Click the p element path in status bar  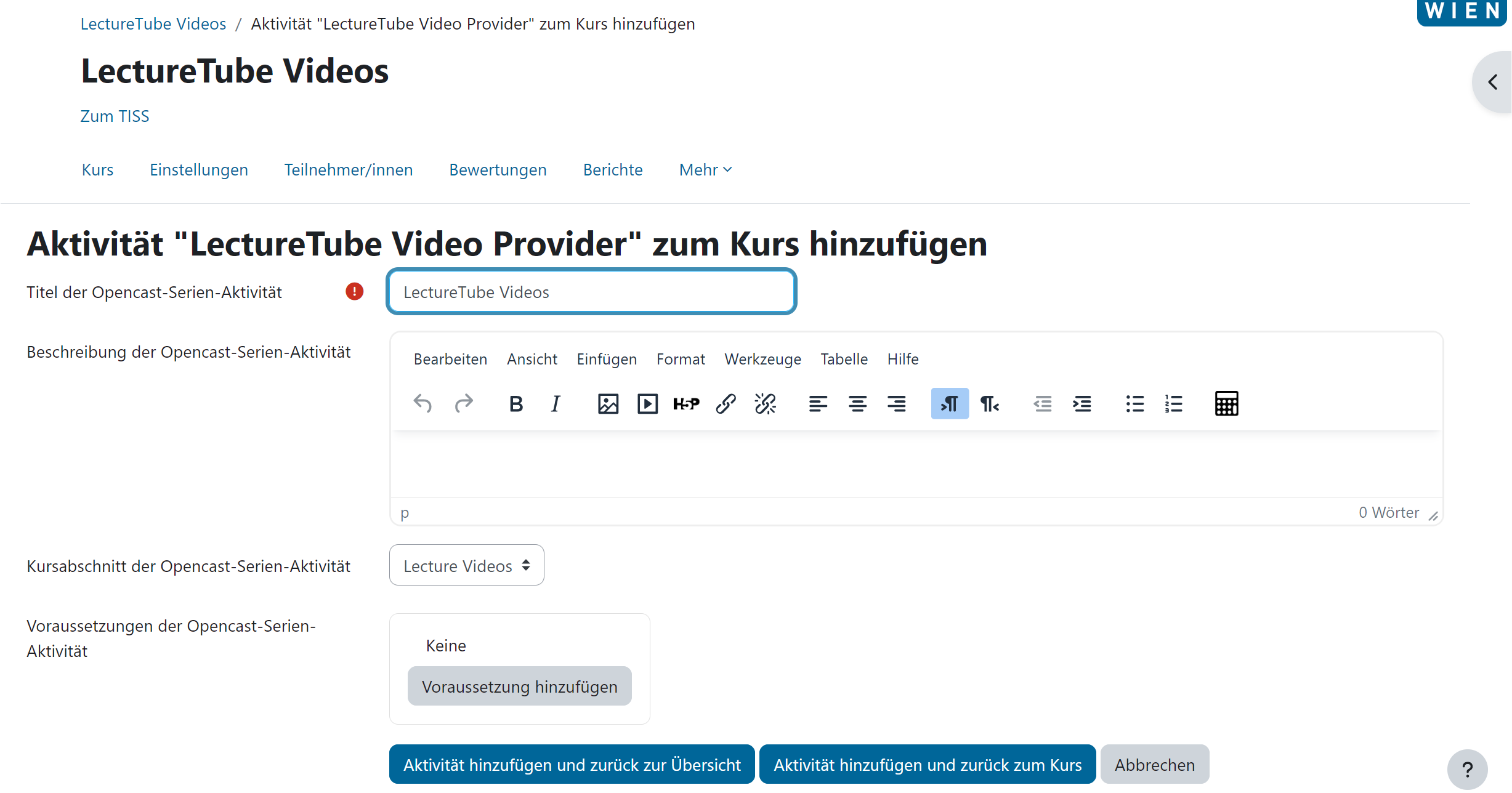coord(405,512)
